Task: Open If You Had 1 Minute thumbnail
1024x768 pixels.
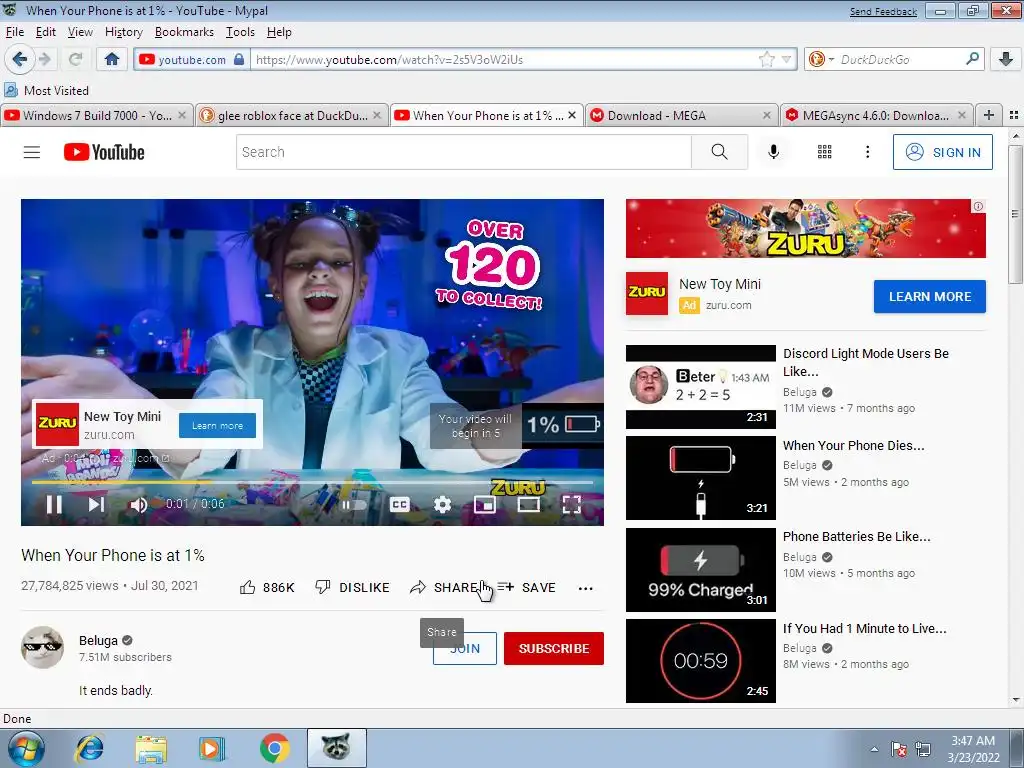Action: click(701, 661)
